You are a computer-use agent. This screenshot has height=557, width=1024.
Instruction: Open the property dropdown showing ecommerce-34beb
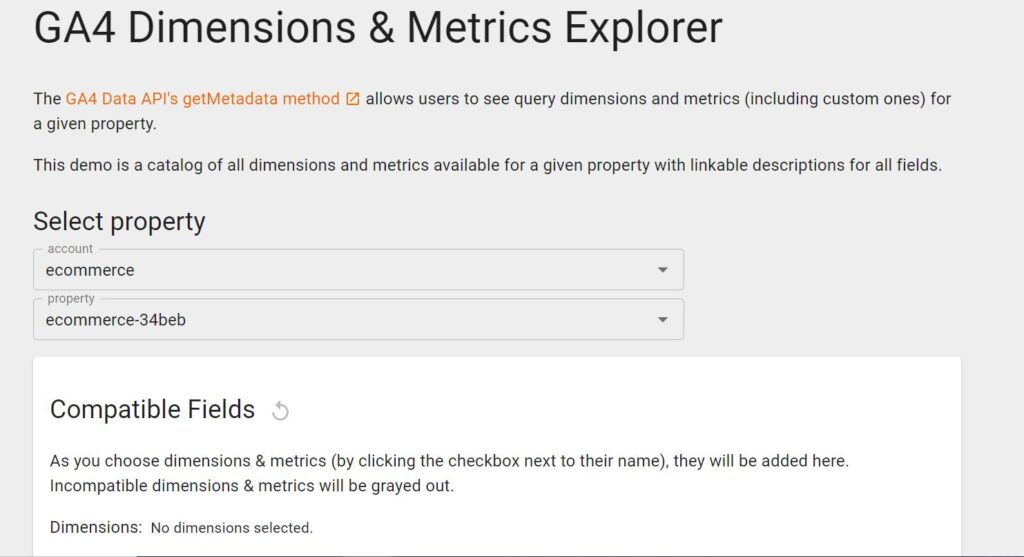coord(359,320)
